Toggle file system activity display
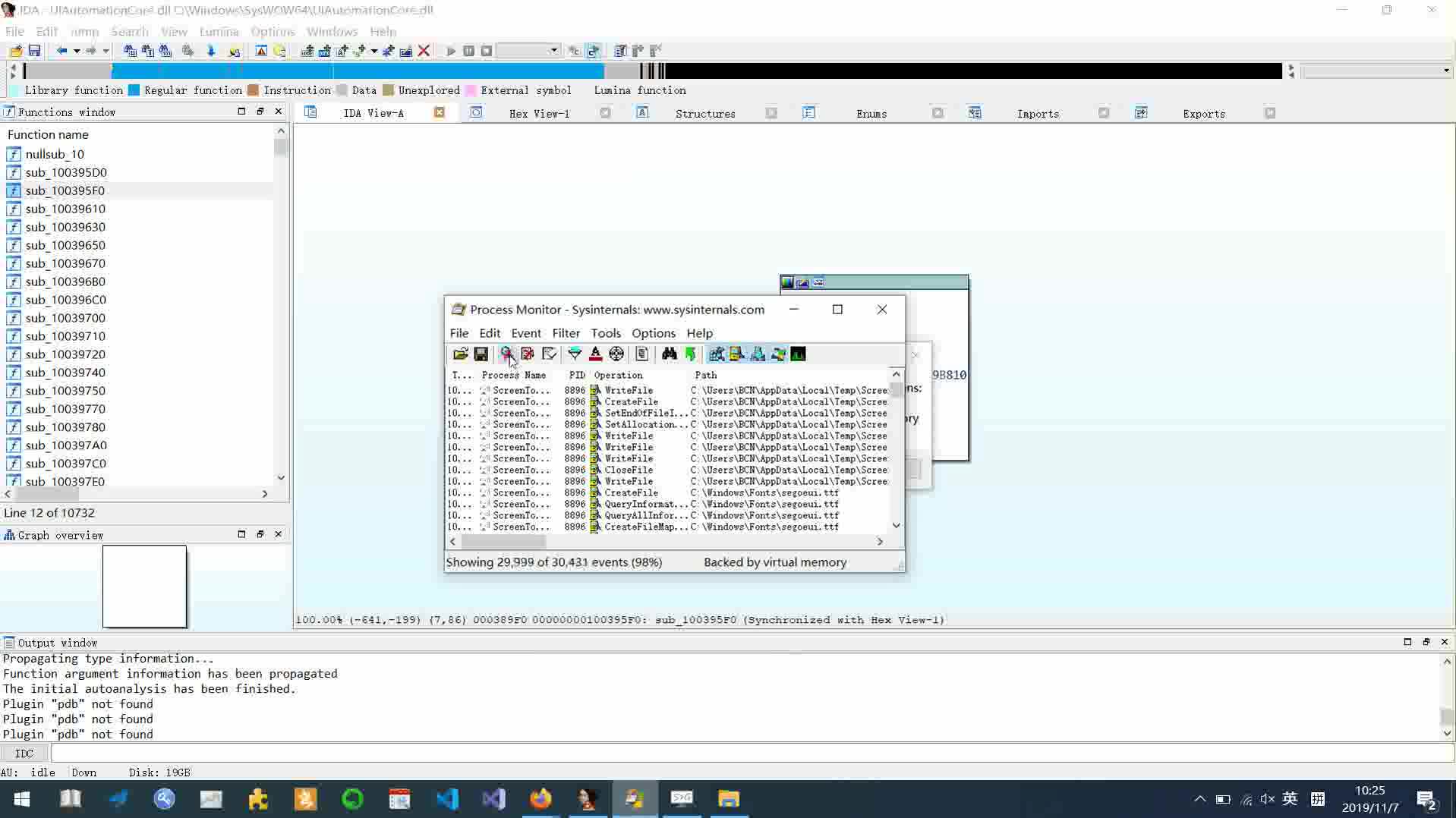 pos(736,354)
